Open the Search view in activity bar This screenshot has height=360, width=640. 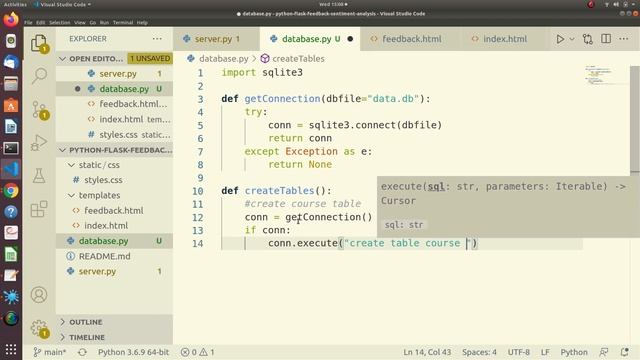(x=39, y=76)
